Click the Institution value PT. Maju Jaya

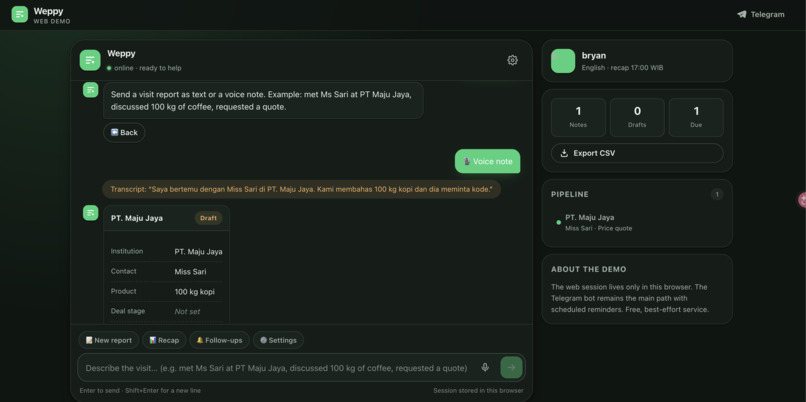[198, 252]
